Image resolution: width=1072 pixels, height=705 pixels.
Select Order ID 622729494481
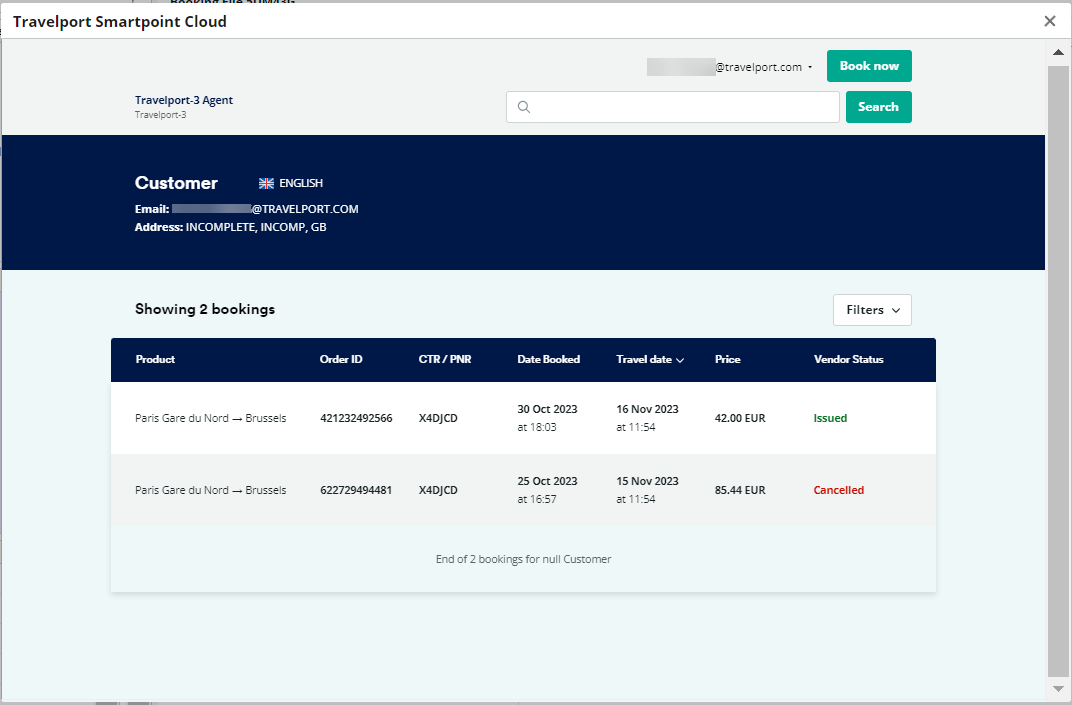[x=356, y=490]
